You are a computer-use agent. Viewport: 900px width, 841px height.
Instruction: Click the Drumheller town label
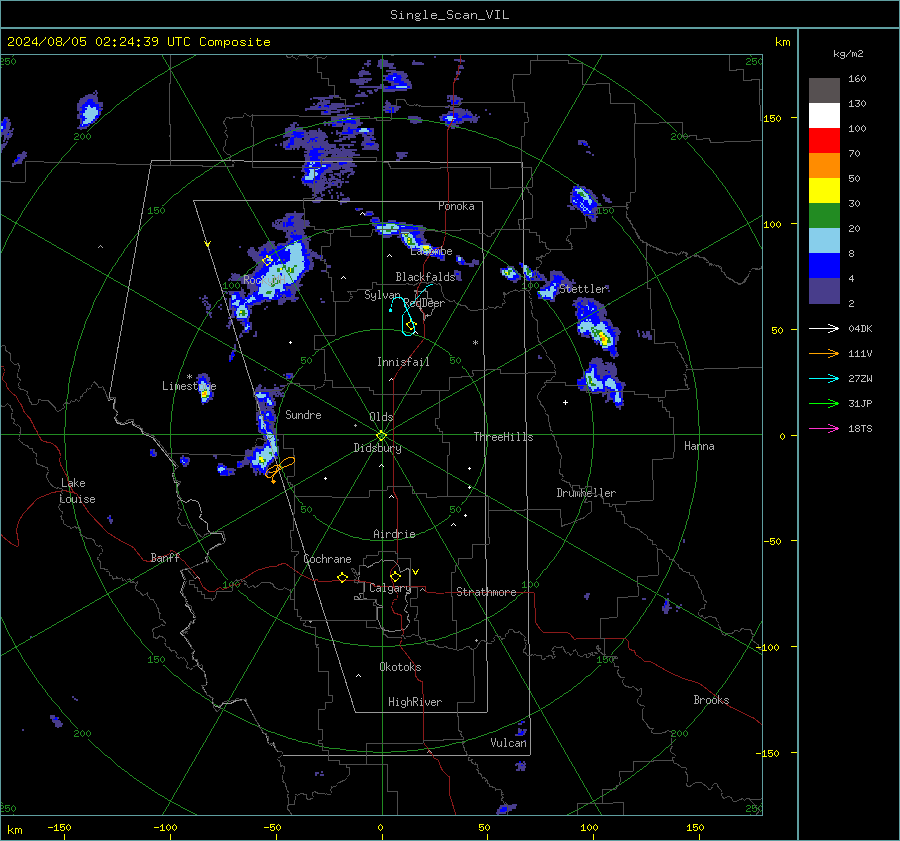tap(585, 493)
